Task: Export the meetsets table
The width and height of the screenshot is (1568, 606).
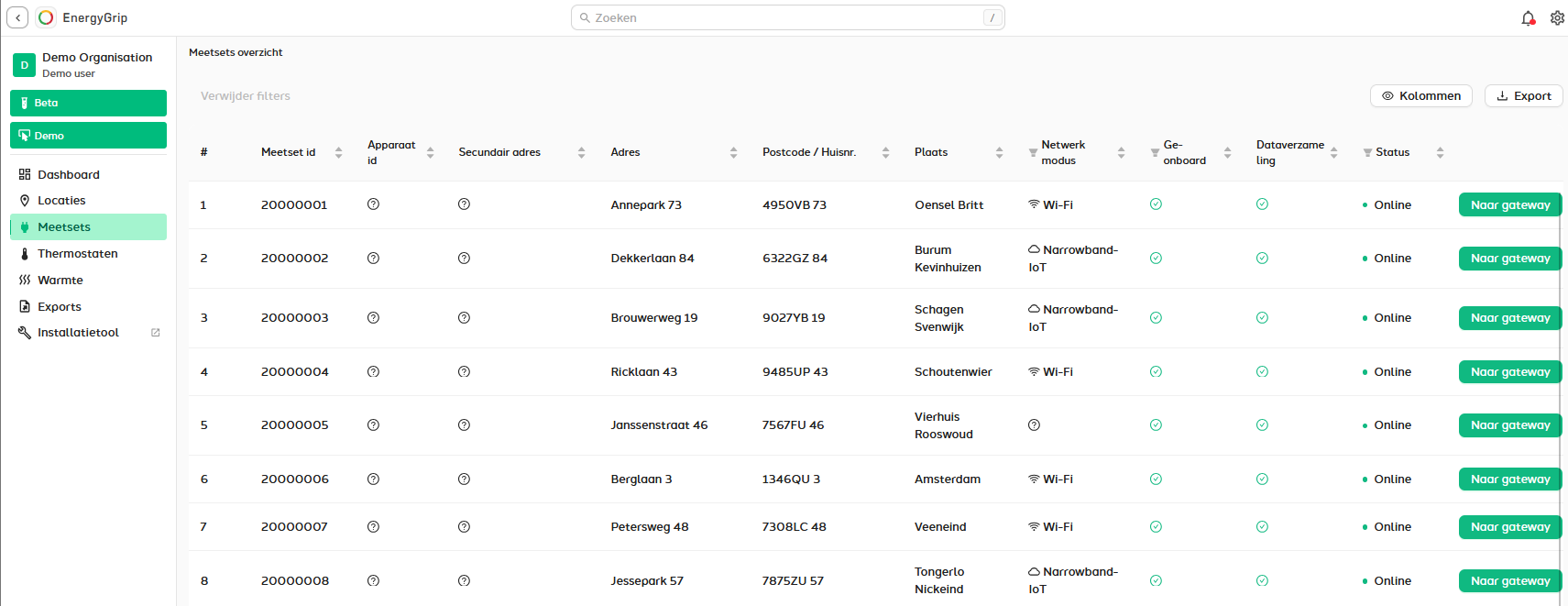Action: 1523,95
